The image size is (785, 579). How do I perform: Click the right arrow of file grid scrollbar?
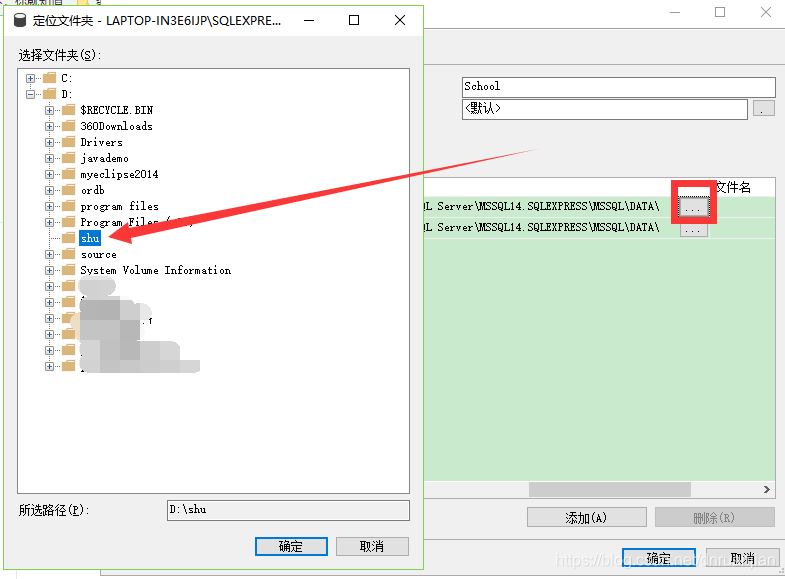pos(766,489)
